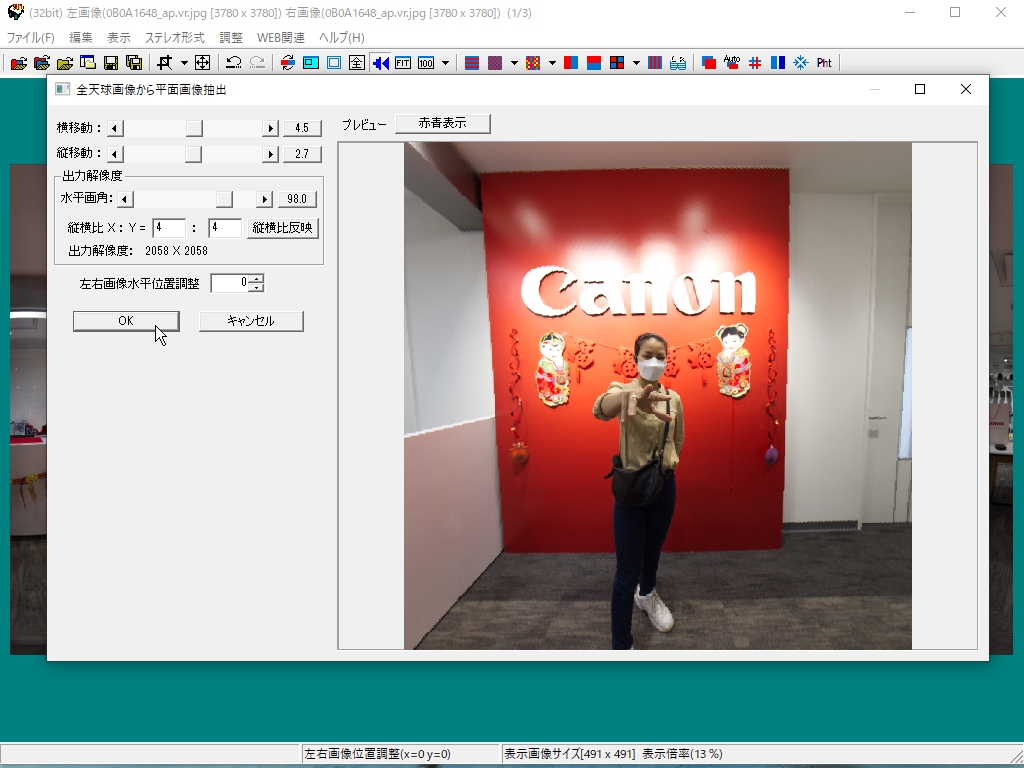Open dropdown arrow next to 100 icon
This screenshot has width=1024, height=768.
coord(445,63)
